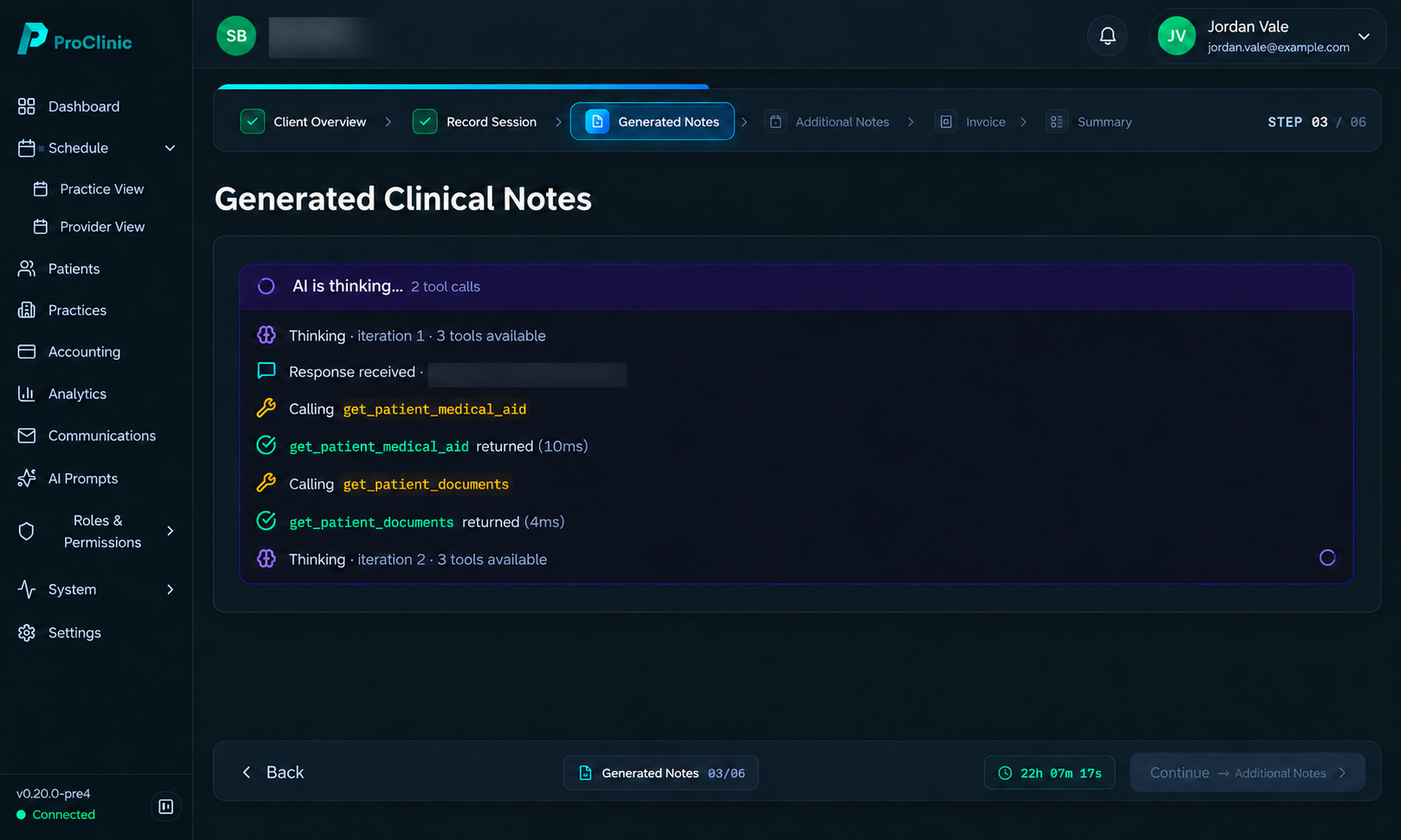Open the notifications bell
This screenshot has height=840, width=1401.
1107,35
